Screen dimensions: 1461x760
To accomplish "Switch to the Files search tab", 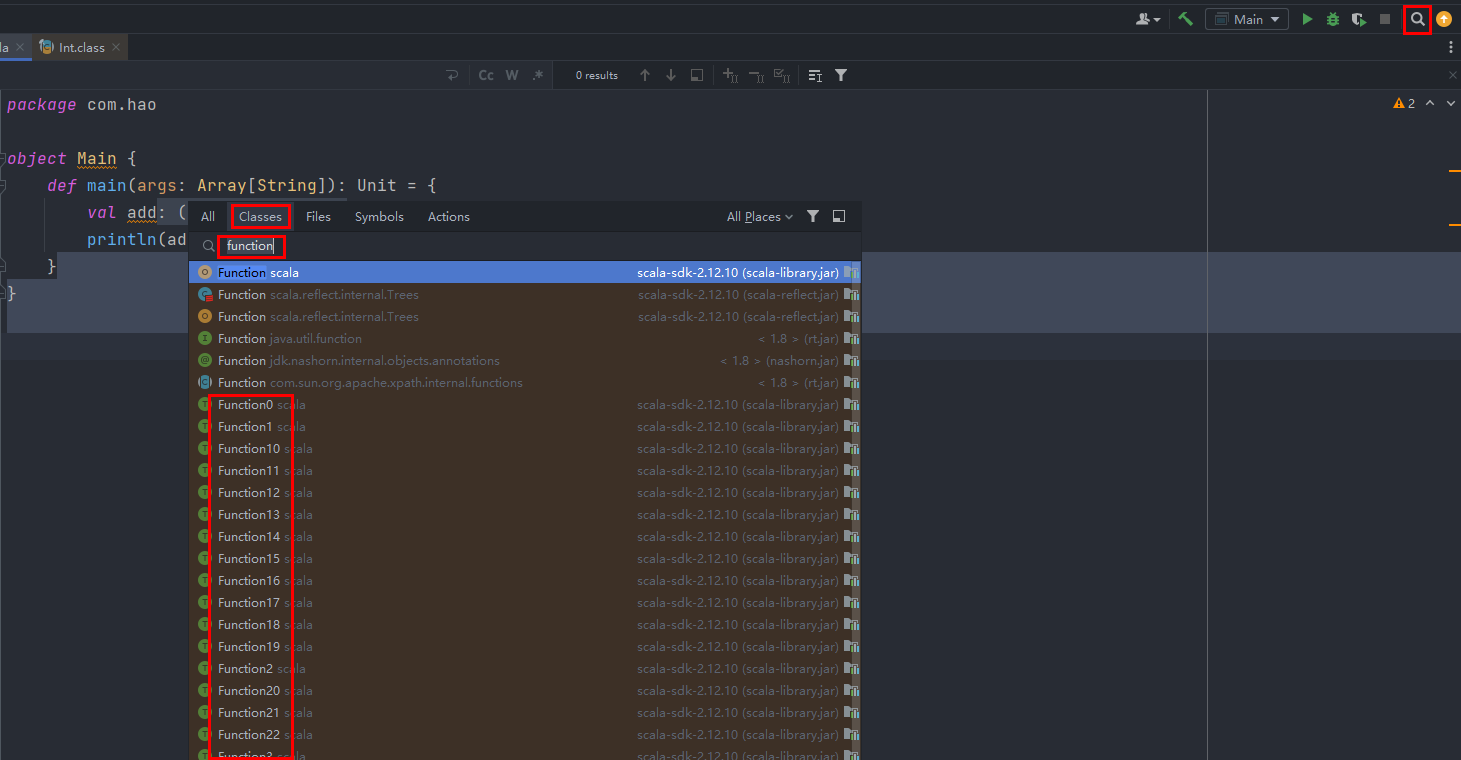I will [318, 217].
